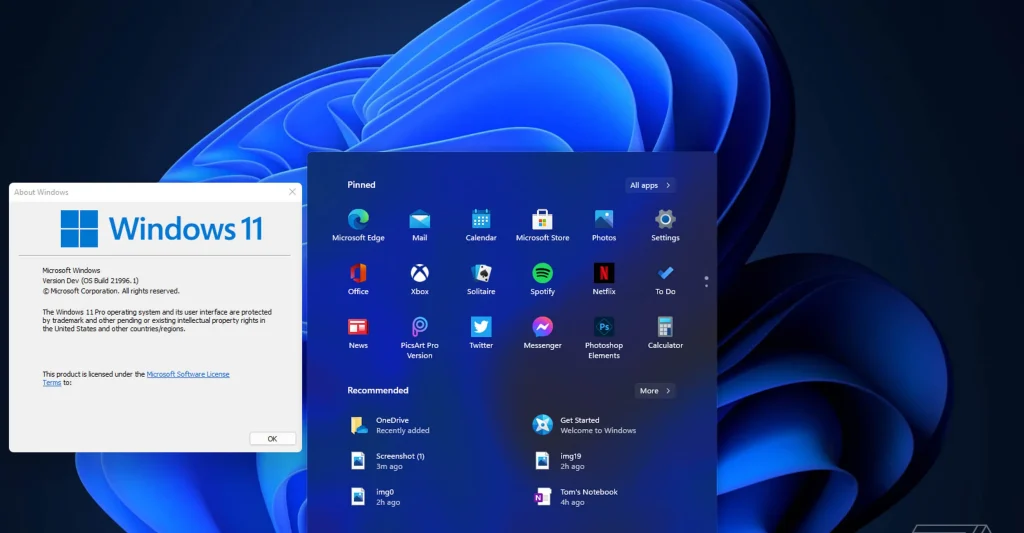Launch the Calculator app
The height and width of the screenshot is (533, 1024).
coord(665,327)
